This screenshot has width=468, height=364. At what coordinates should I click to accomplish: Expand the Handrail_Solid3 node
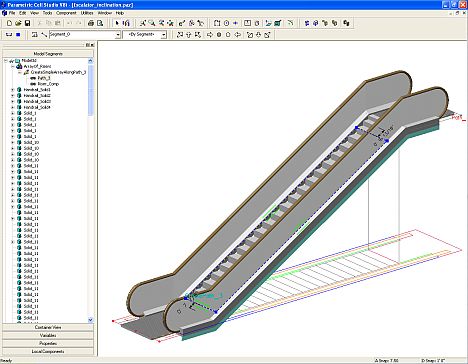[13, 101]
